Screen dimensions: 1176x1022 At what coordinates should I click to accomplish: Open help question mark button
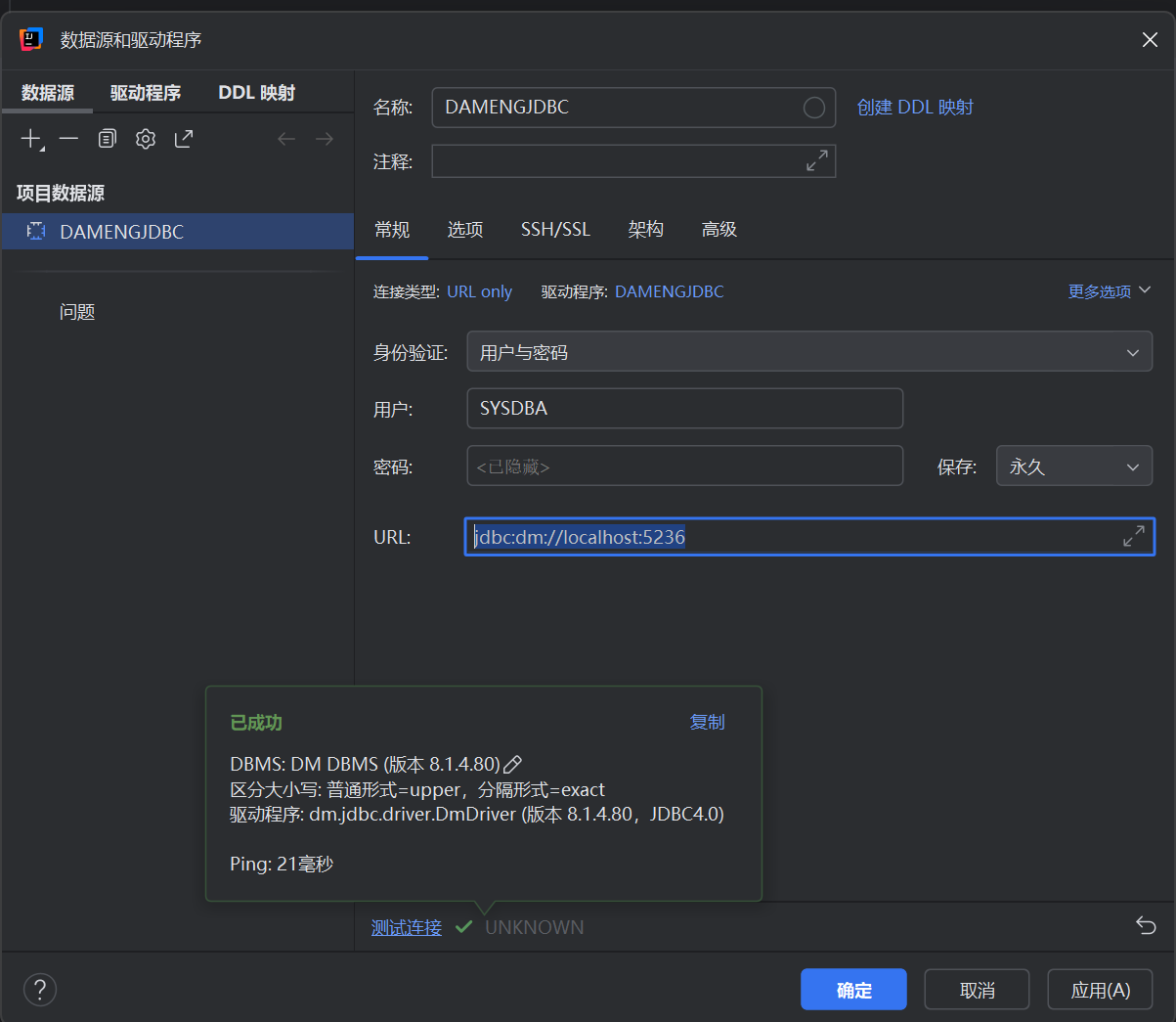point(40,990)
